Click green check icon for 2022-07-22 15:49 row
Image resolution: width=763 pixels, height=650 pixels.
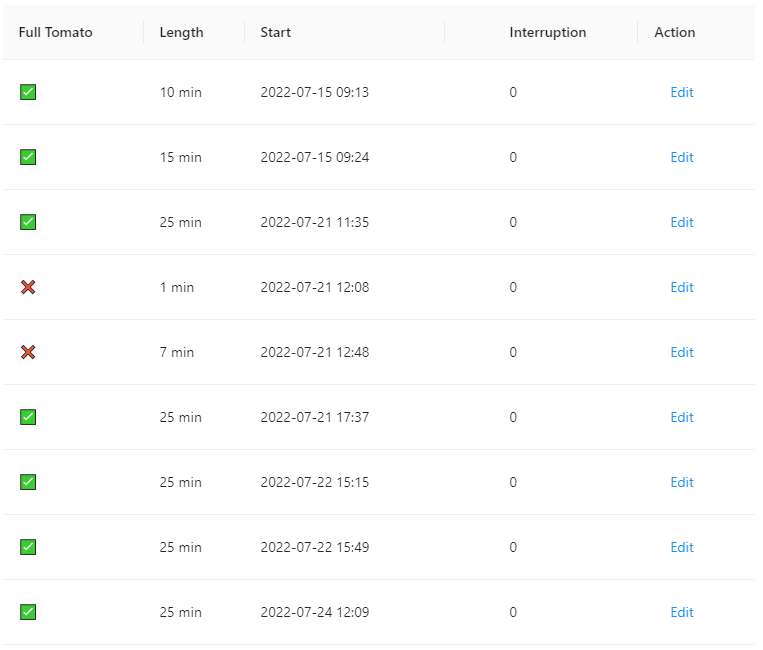pyautogui.click(x=28, y=547)
